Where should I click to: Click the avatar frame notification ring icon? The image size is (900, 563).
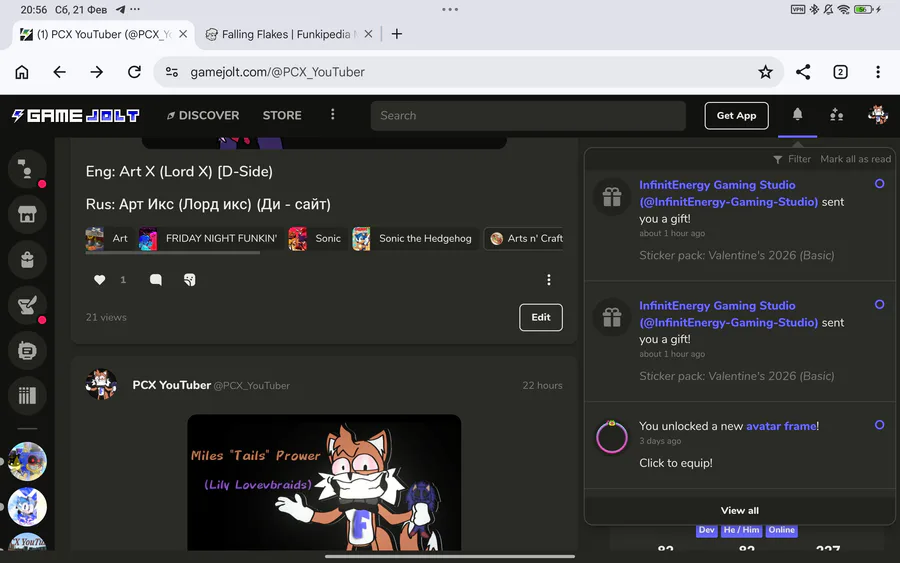[612, 437]
